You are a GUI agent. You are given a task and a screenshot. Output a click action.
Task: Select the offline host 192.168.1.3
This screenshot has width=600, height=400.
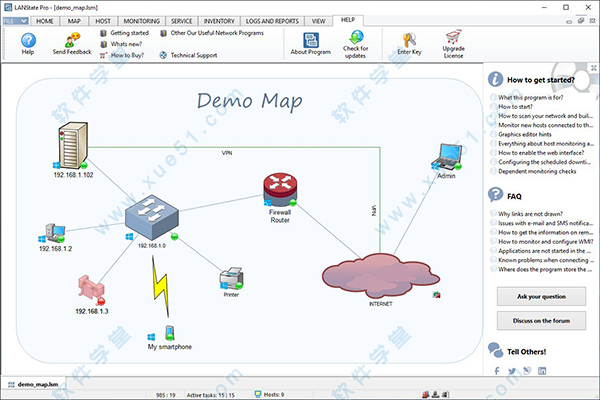[x=91, y=290]
